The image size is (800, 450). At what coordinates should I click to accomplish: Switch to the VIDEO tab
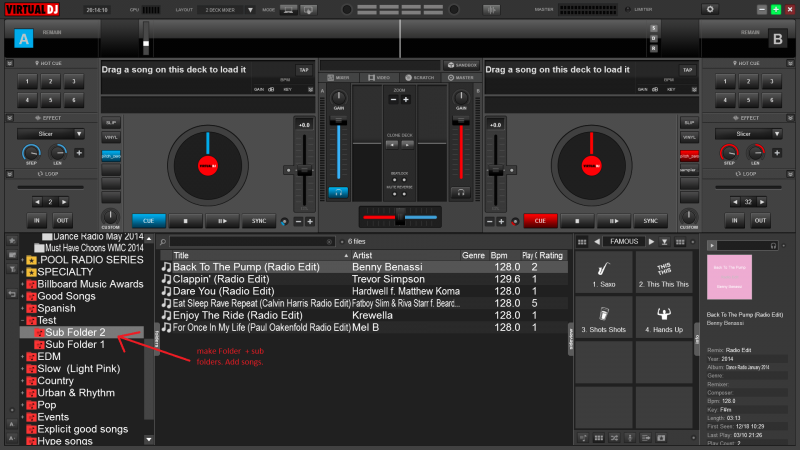coord(379,78)
